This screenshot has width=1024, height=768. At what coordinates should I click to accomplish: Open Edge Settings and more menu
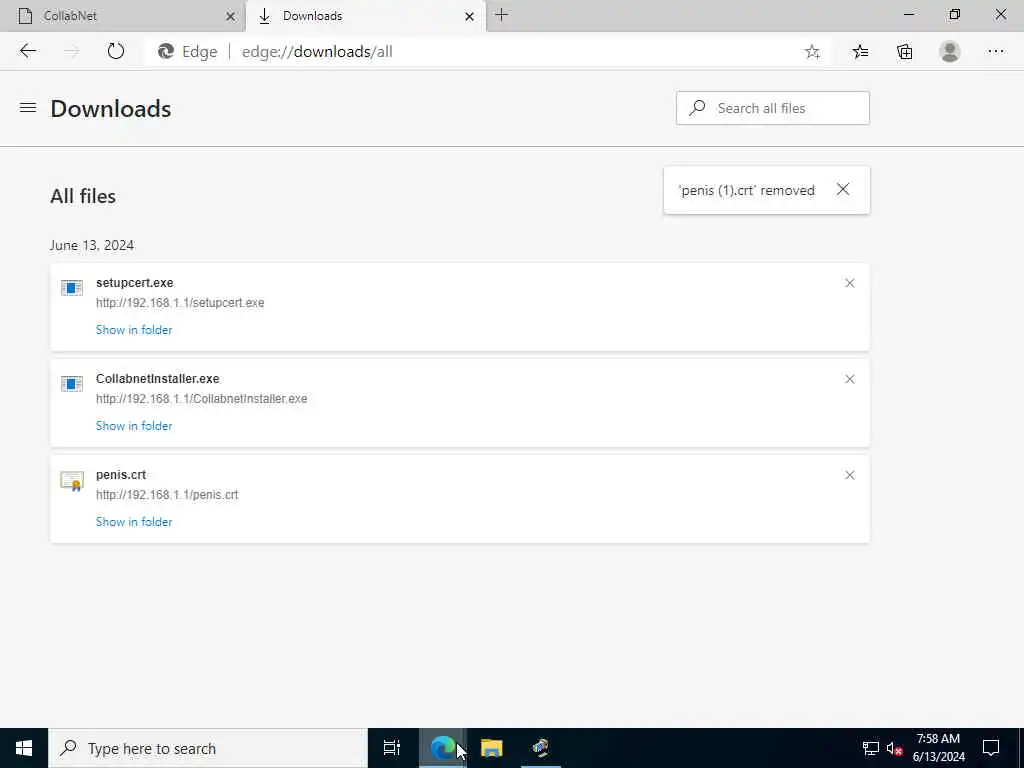(x=995, y=52)
